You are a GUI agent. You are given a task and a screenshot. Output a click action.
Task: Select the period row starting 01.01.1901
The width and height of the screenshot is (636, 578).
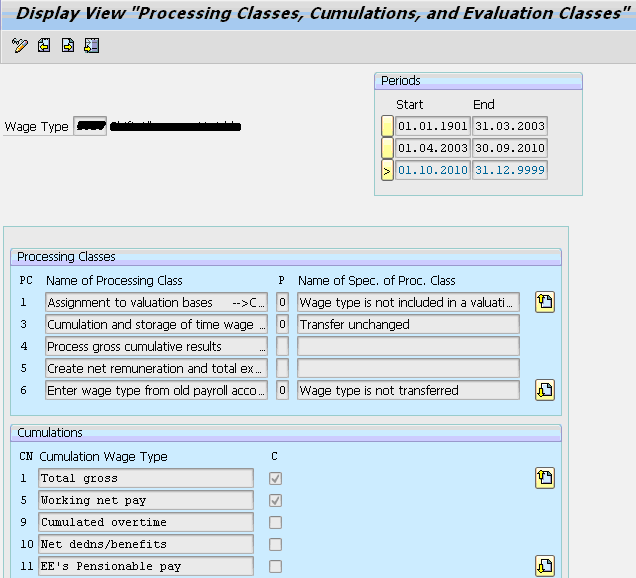(x=387, y=127)
